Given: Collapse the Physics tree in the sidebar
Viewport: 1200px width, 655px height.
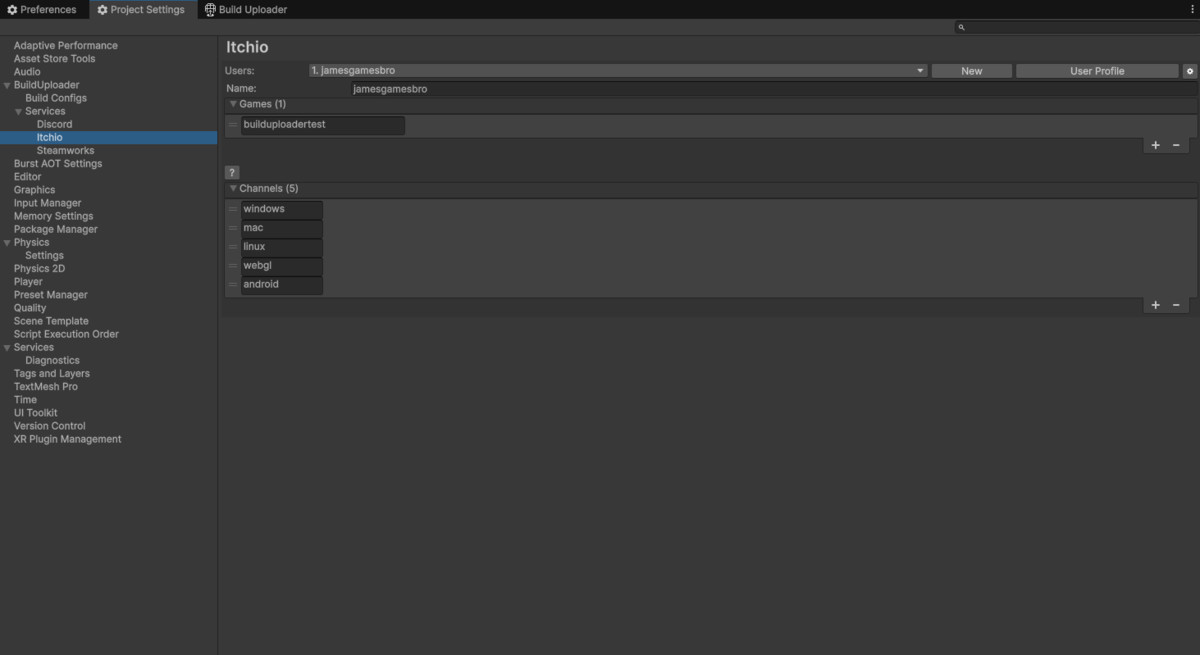Looking at the screenshot, I should (6, 241).
